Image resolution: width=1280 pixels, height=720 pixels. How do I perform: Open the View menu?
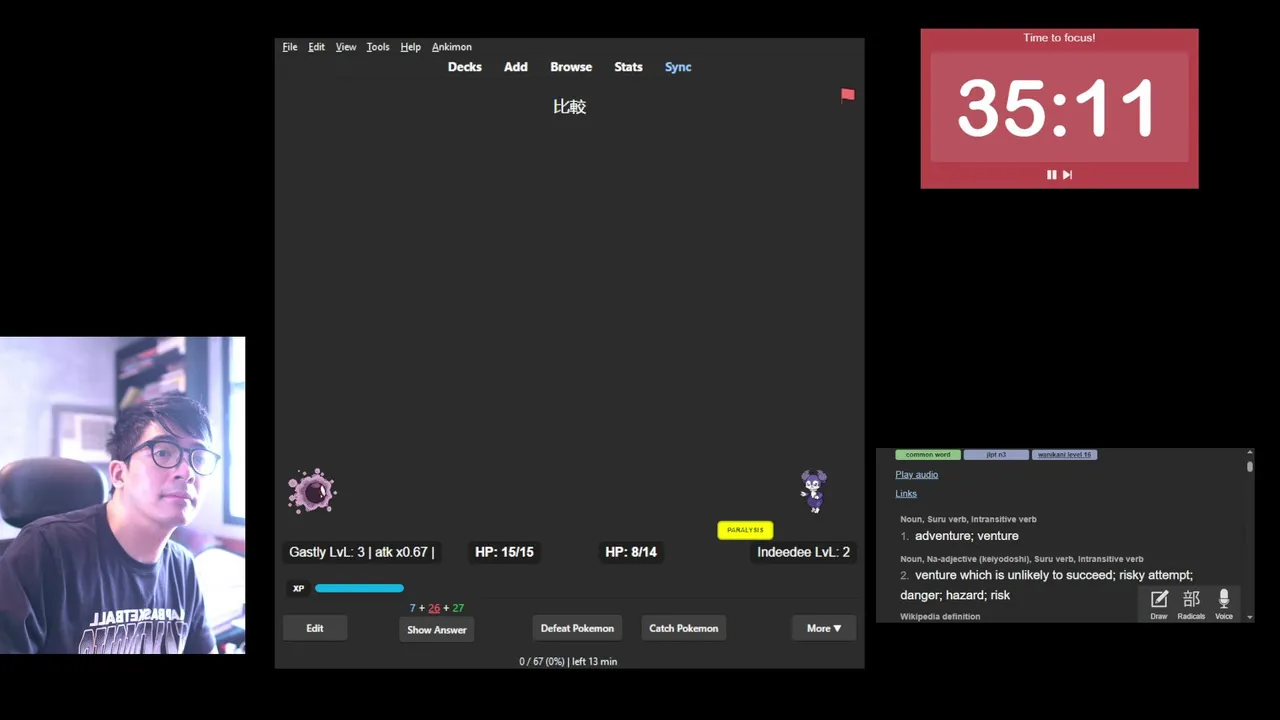click(346, 47)
